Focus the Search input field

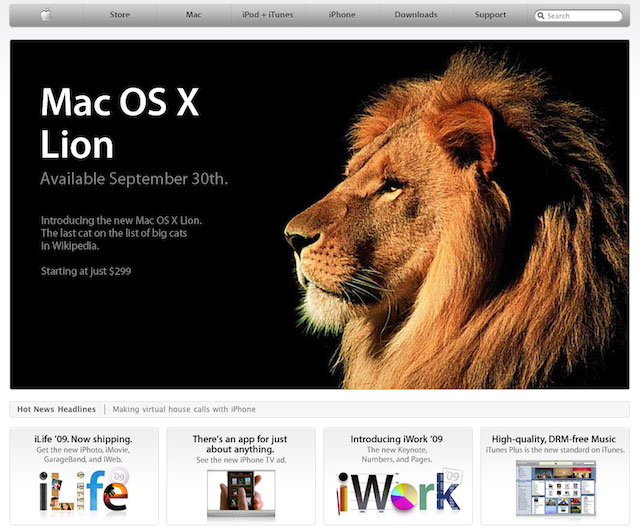pos(578,16)
